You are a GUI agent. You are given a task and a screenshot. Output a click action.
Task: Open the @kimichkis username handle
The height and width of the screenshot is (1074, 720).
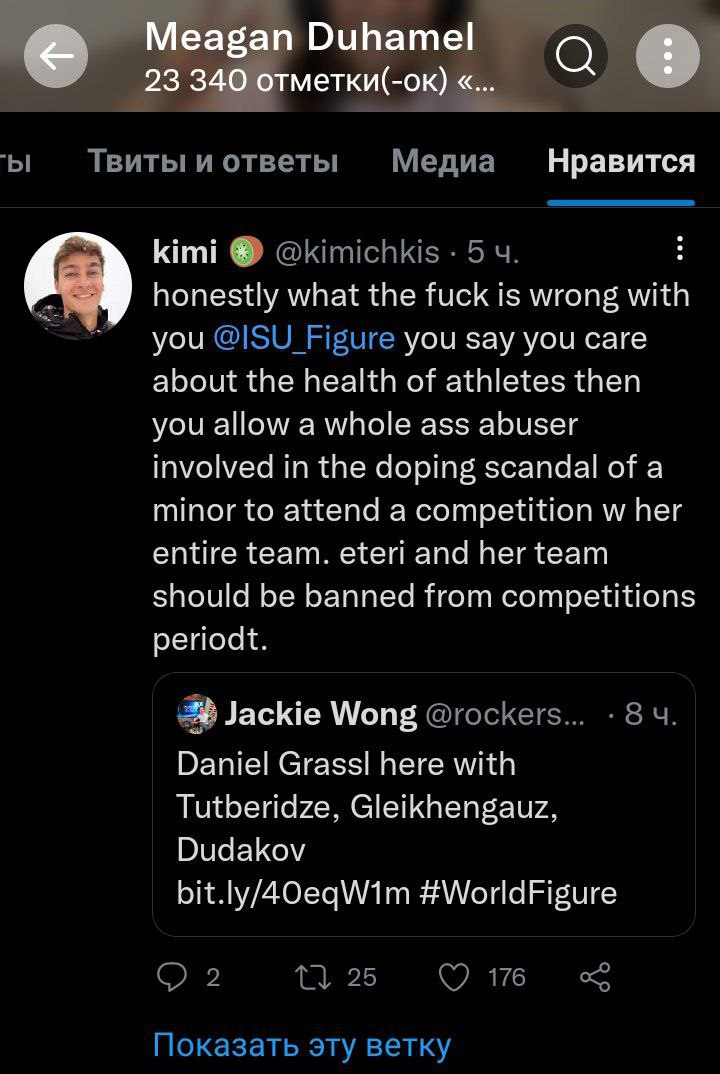[357, 251]
